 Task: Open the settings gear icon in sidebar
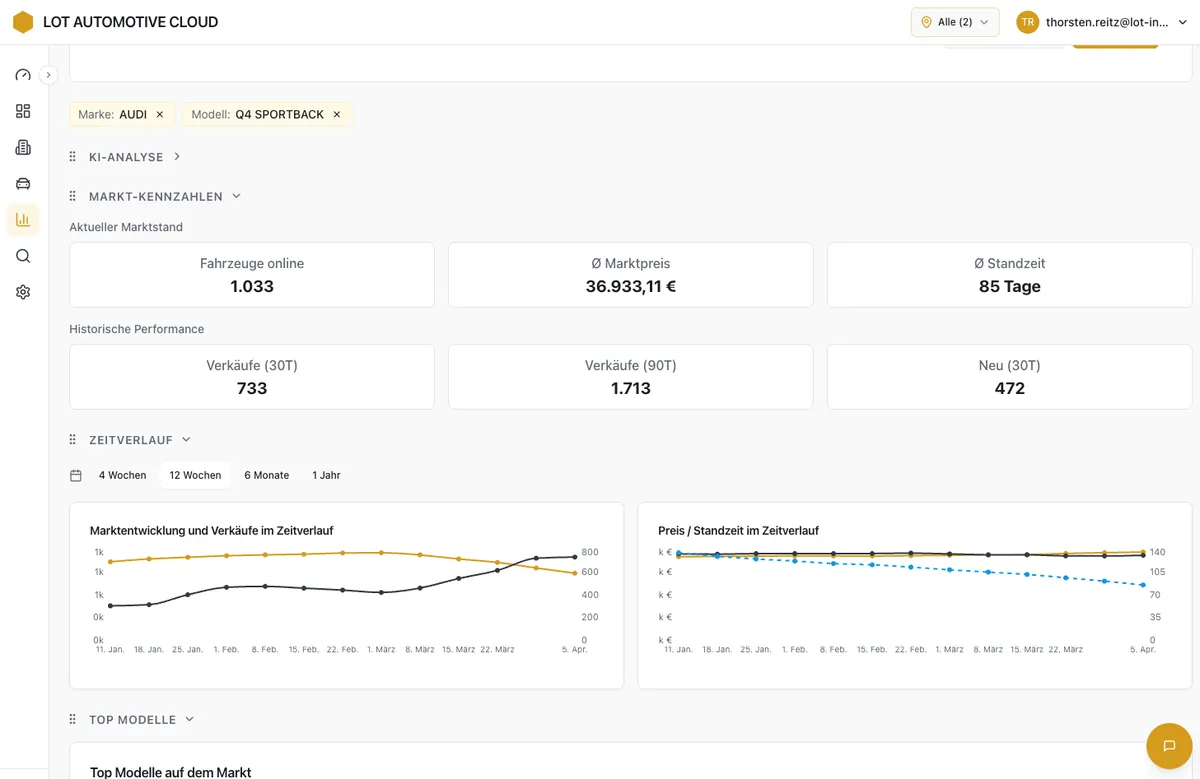(x=23, y=292)
